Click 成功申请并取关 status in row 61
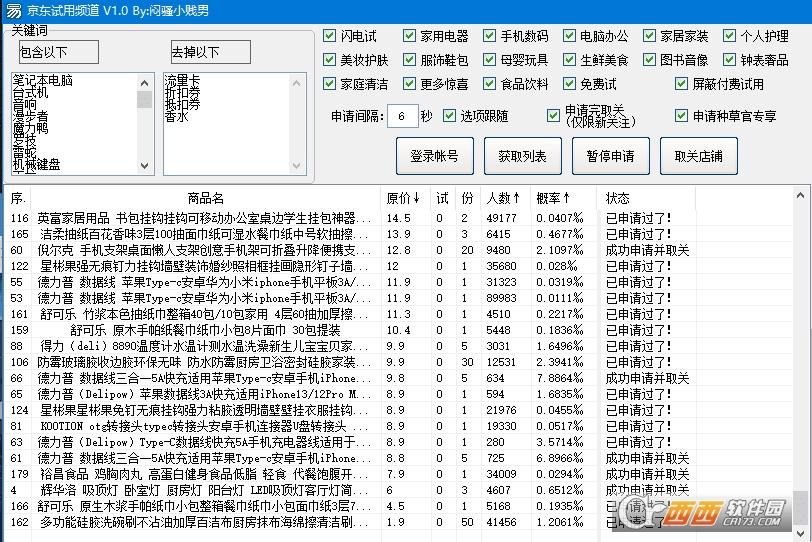The height and width of the screenshot is (542, 812). click(647, 458)
